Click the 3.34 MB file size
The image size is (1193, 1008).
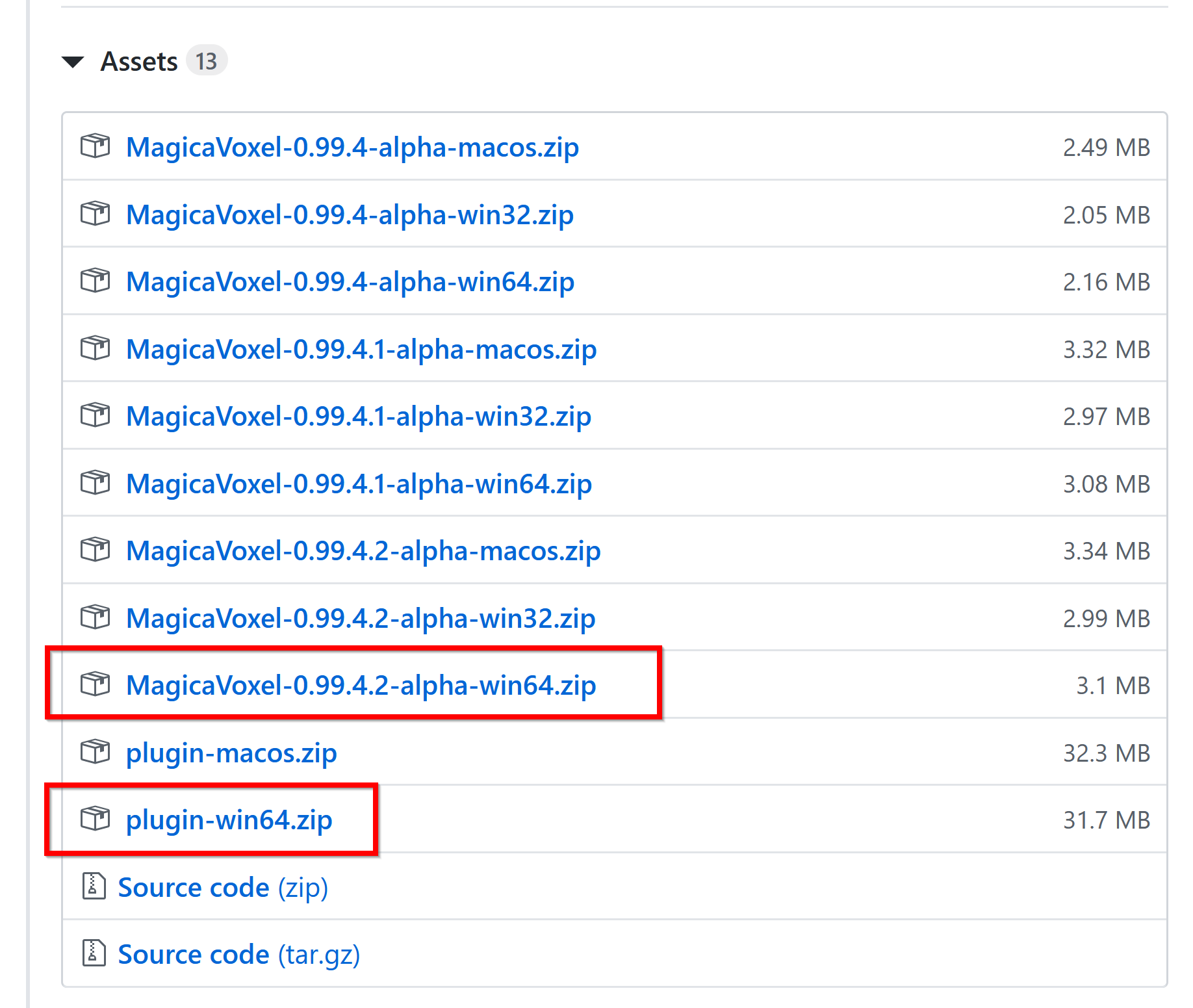(1107, 551)
